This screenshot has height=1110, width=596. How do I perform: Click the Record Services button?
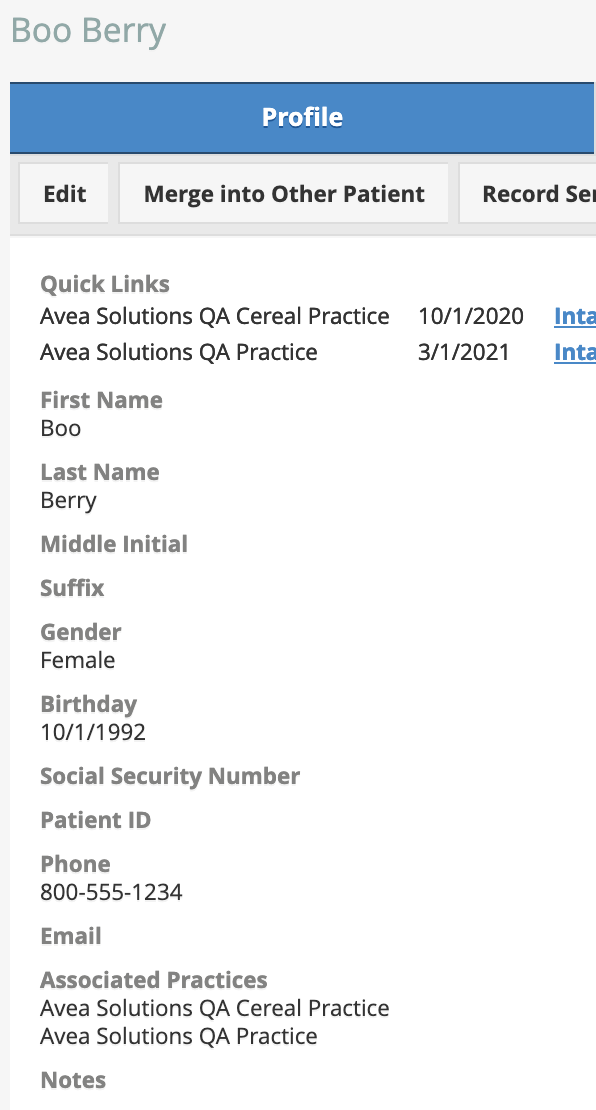540,193
